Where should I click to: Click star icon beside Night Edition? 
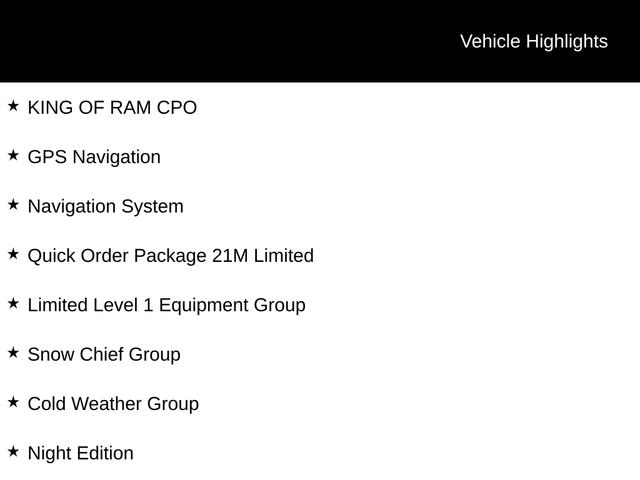pos(13,451)
